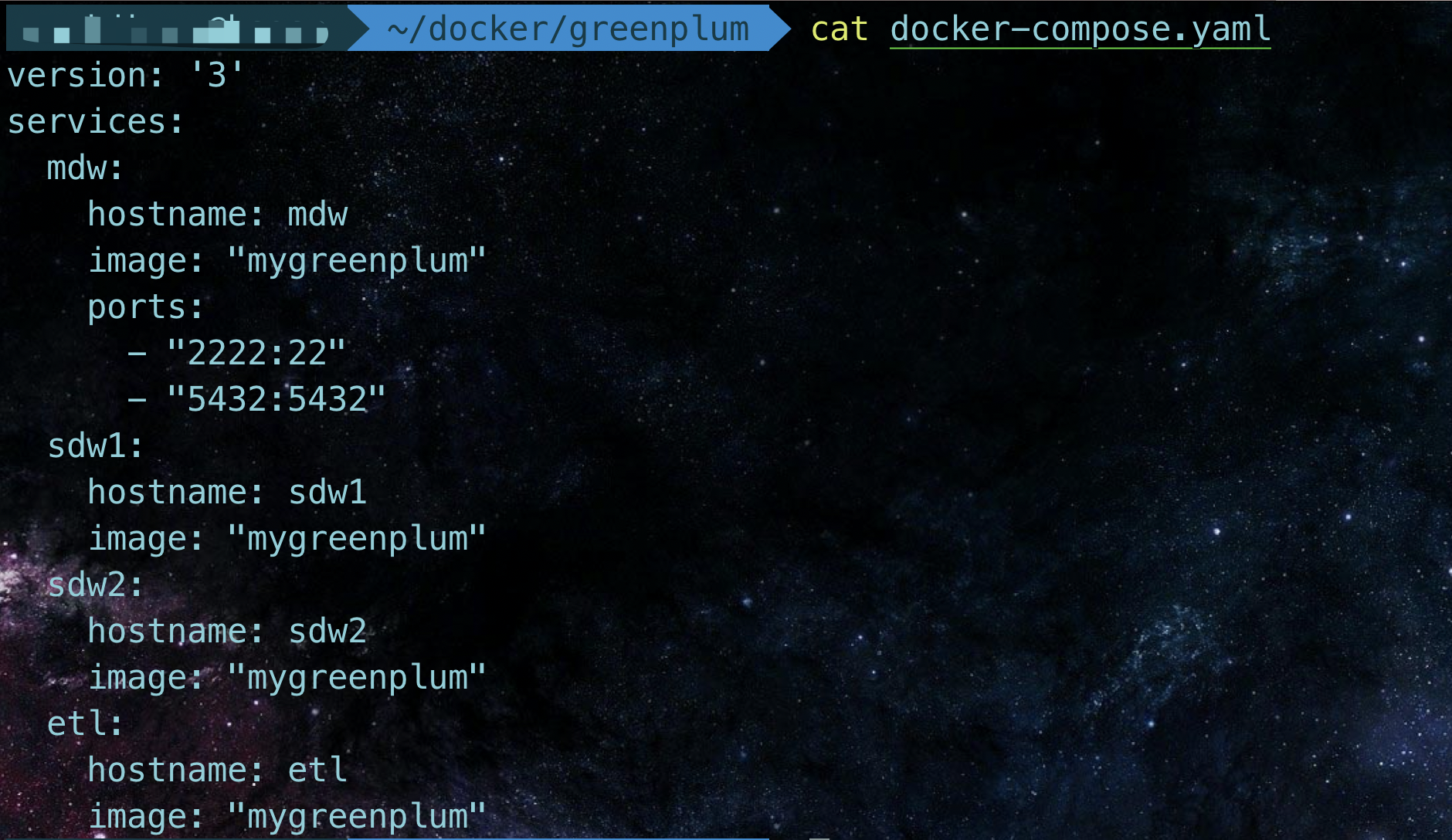Click the "2222:22" port mapping
Screen dimensions: 1452x840
(x=256, y=354)
